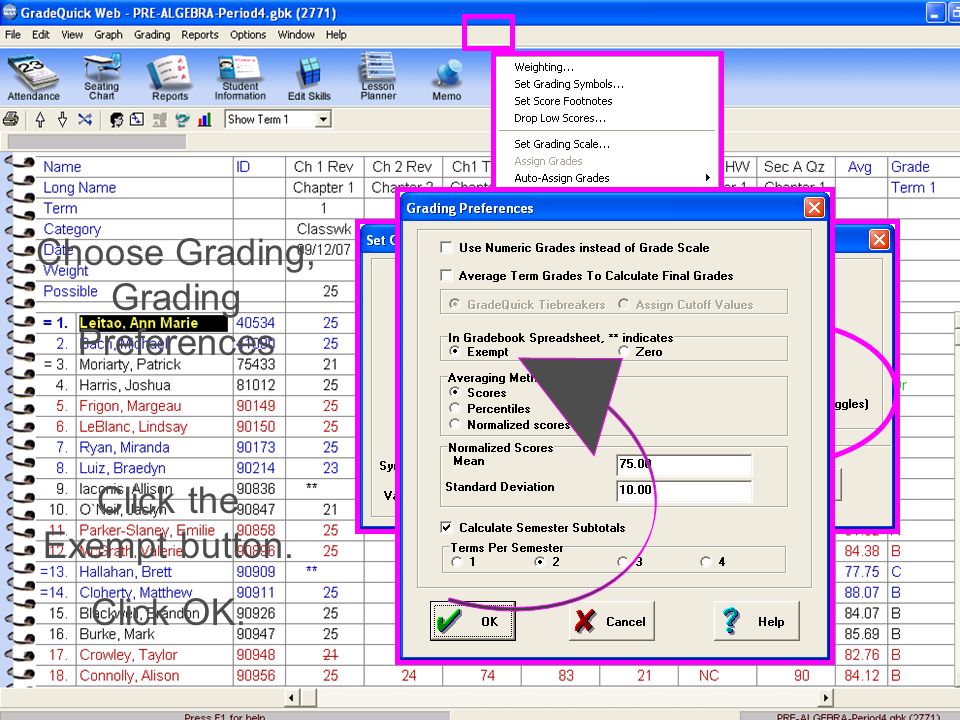Click the printer icon in toolbar
Screen dimensions: 960x720
(11, 119)
